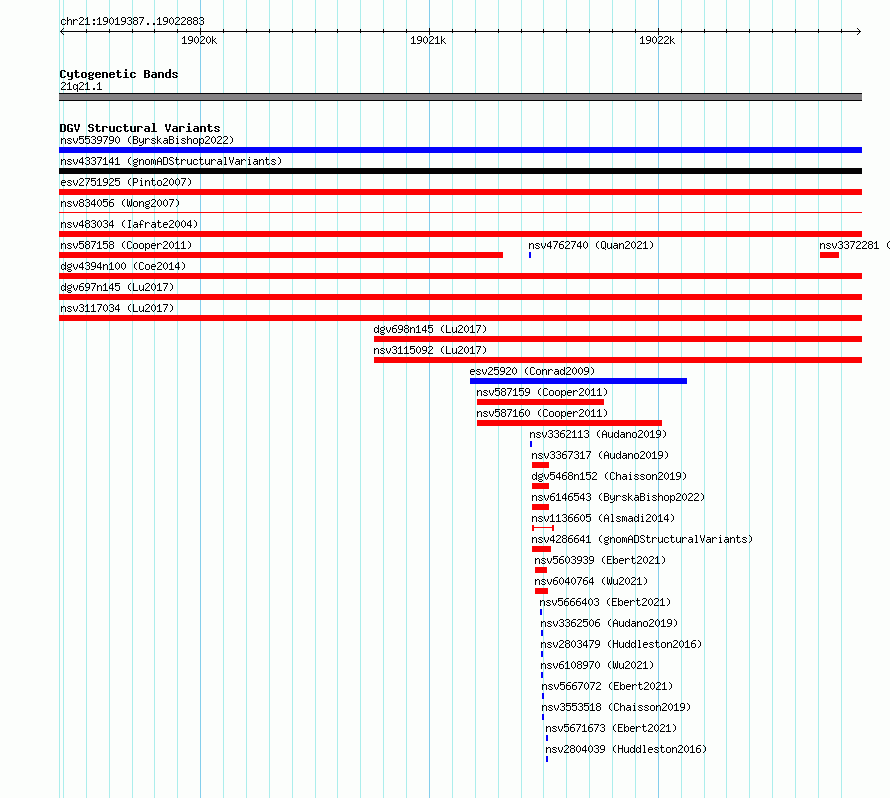Click the red dgv698n145 variant bar
Viewport: 890px width, 798px height.
point(618,339)
